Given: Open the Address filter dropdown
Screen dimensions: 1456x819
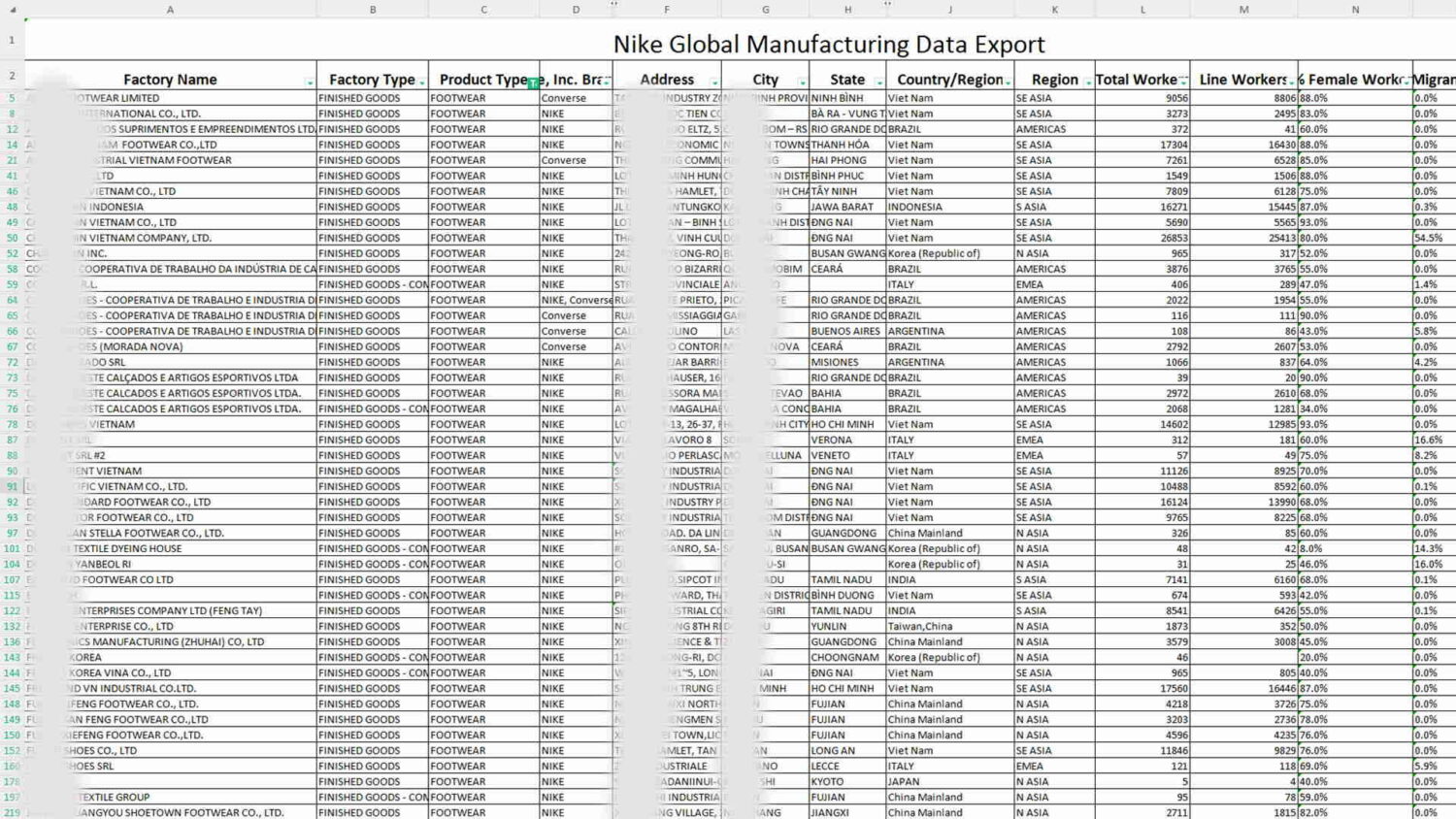Looking at the screenshot, I should click(715, 82).
